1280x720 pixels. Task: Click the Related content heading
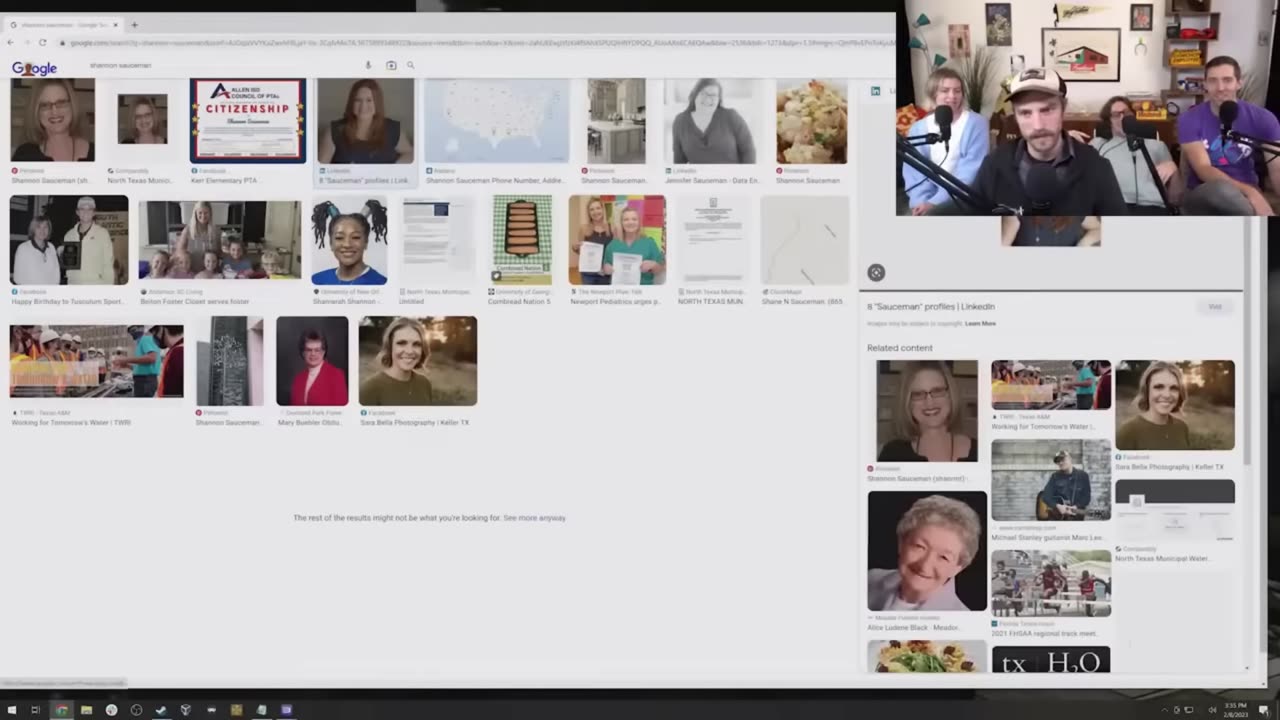(x=900, y=348)
